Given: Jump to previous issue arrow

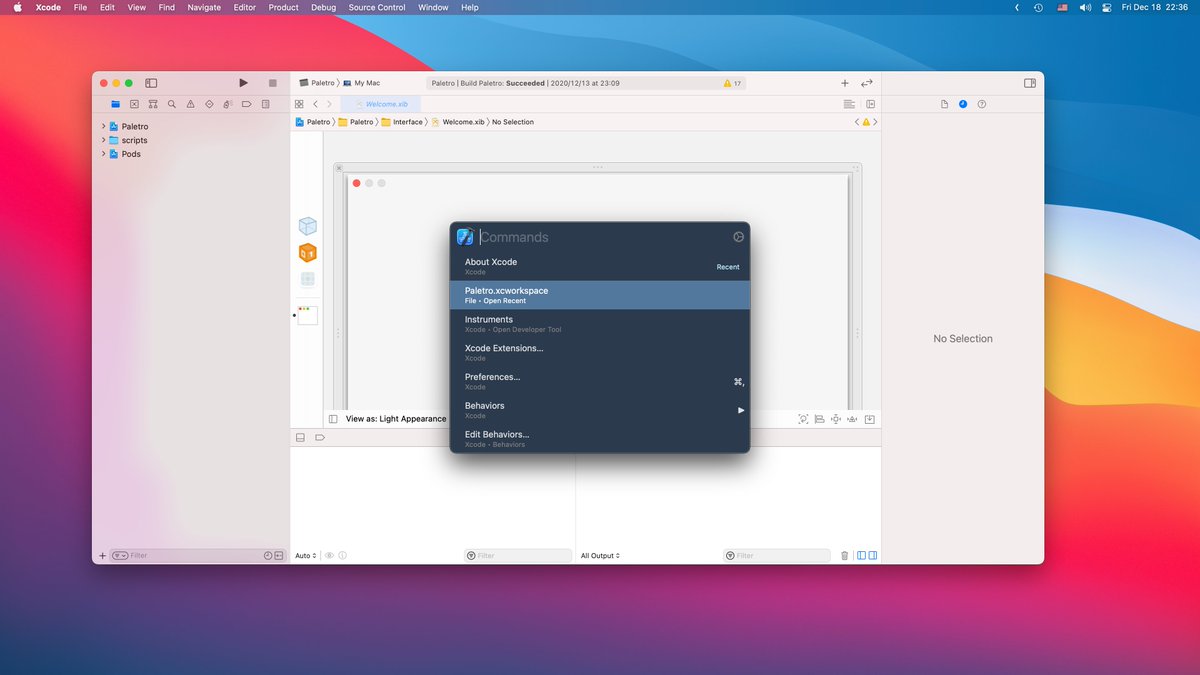Looking at the screenshot, I should point(857,122).
